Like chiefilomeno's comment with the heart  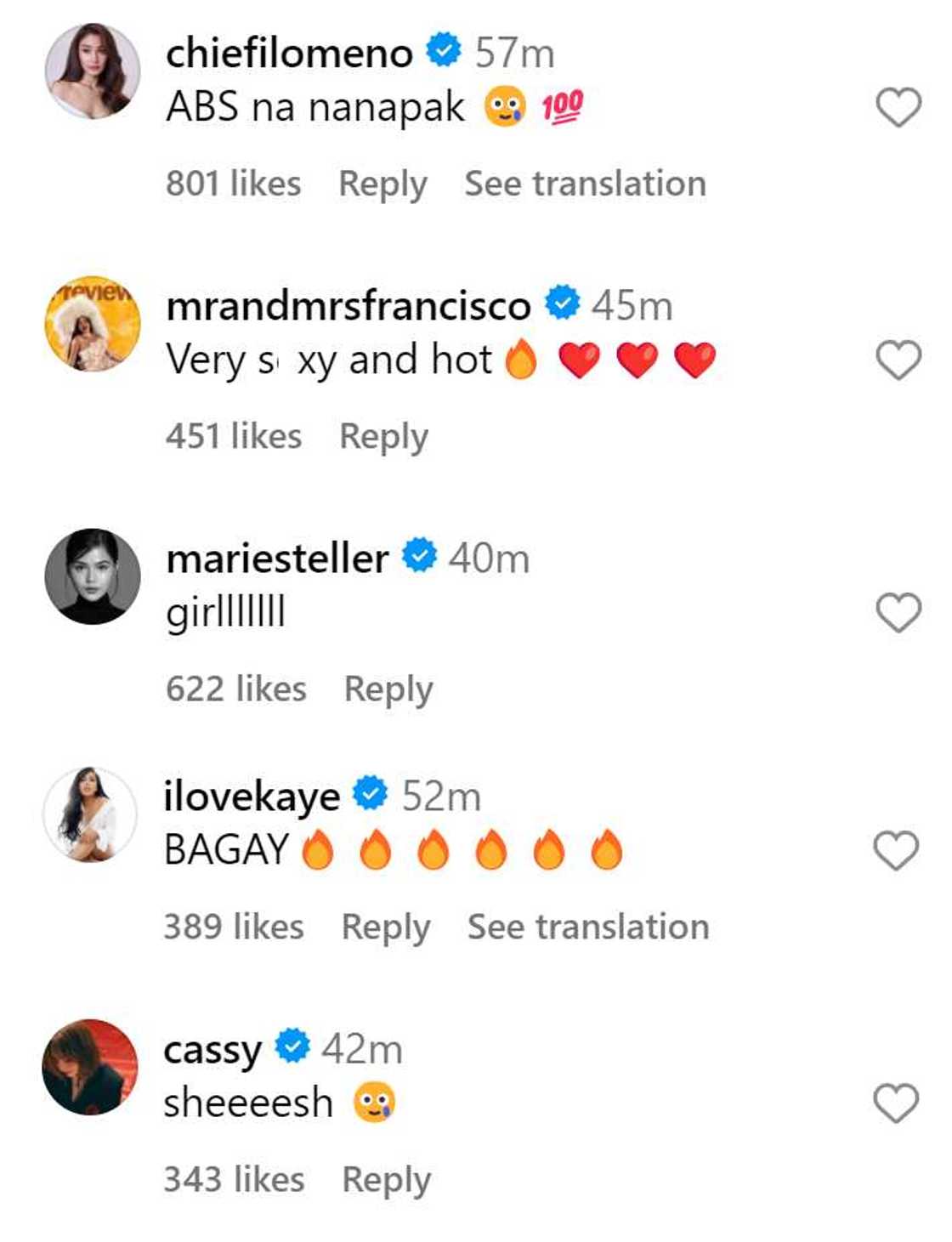898,108
